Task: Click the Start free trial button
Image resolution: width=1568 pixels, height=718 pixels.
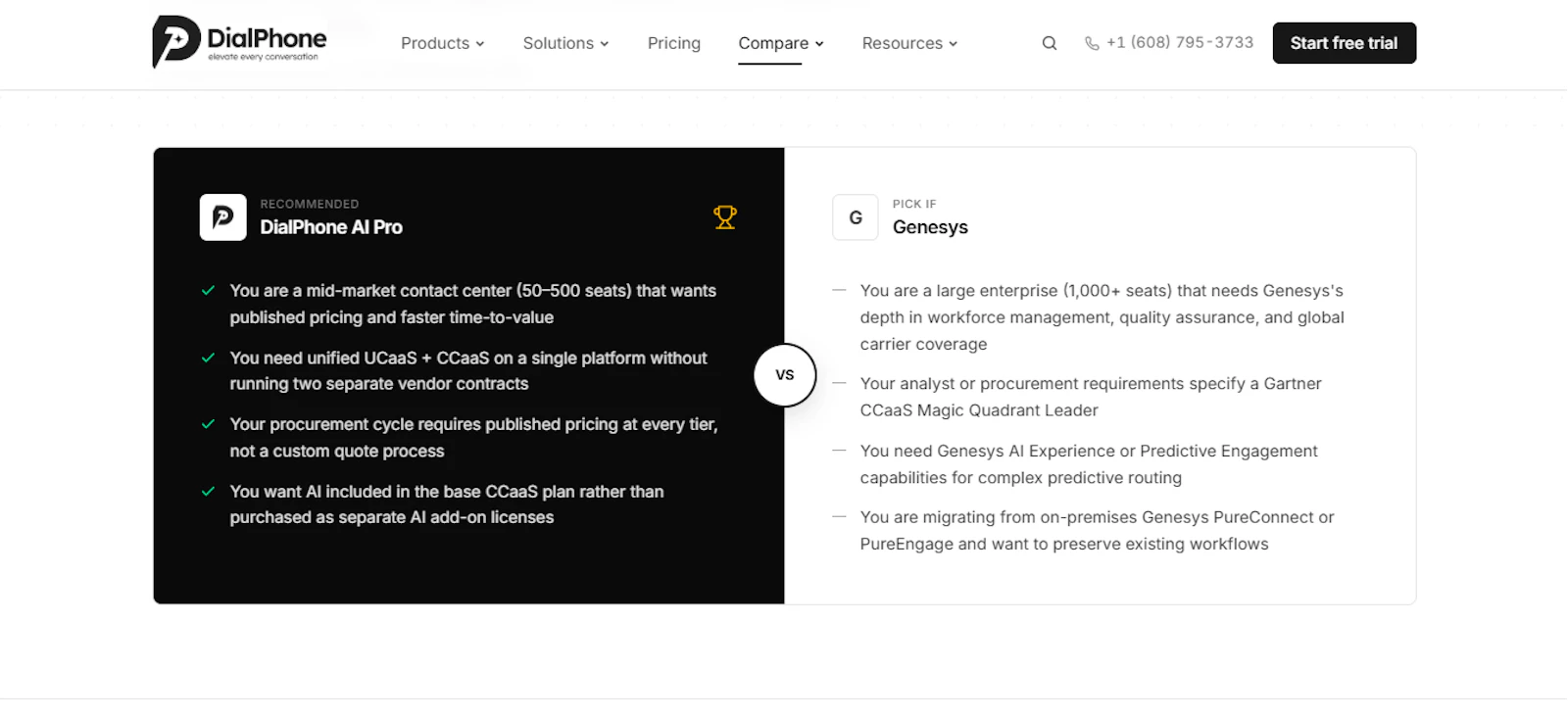Action: coord(1344,43)
